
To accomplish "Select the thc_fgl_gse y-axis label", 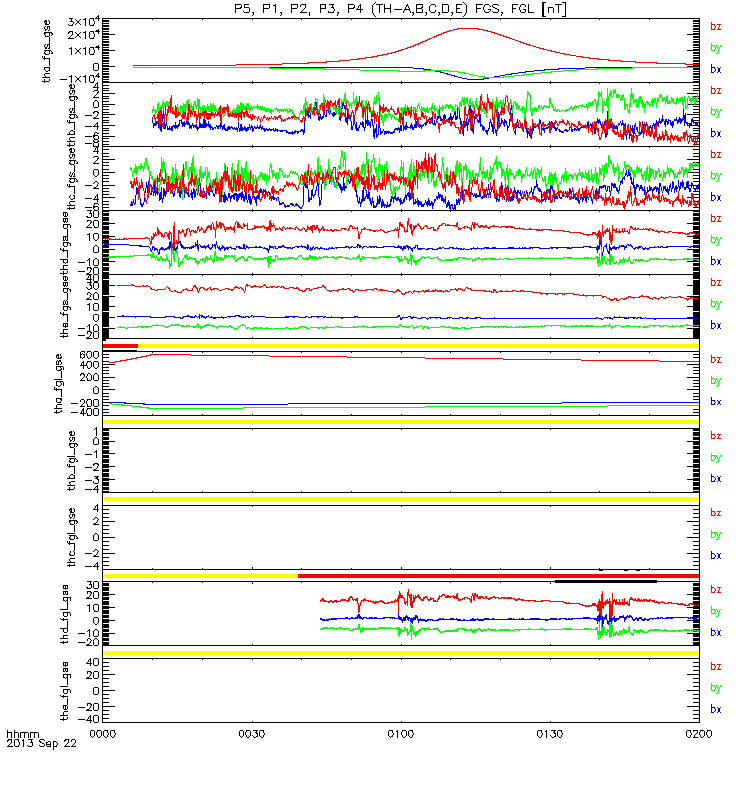I will point(71,537).
